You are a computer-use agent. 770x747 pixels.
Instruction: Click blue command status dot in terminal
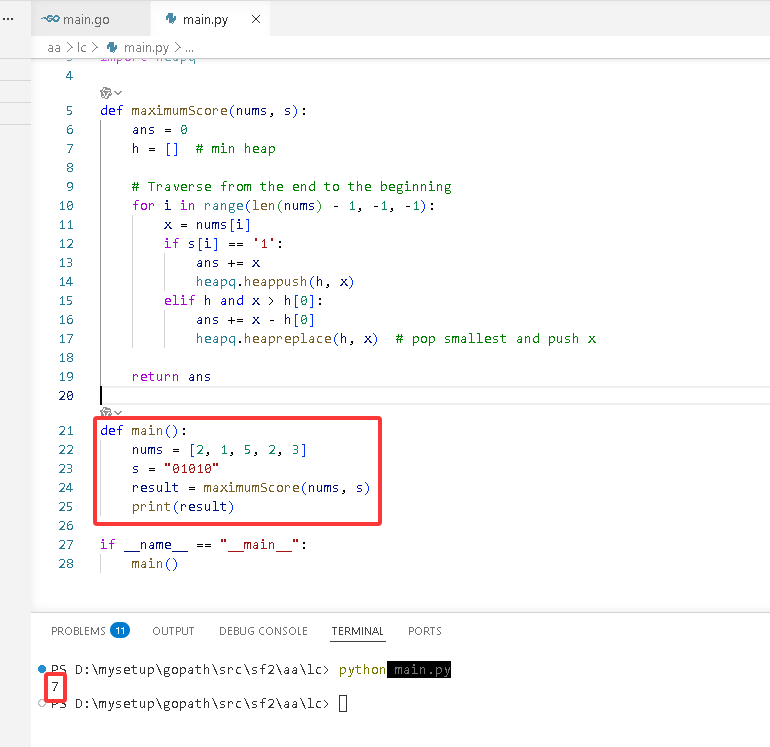point(42,669)
